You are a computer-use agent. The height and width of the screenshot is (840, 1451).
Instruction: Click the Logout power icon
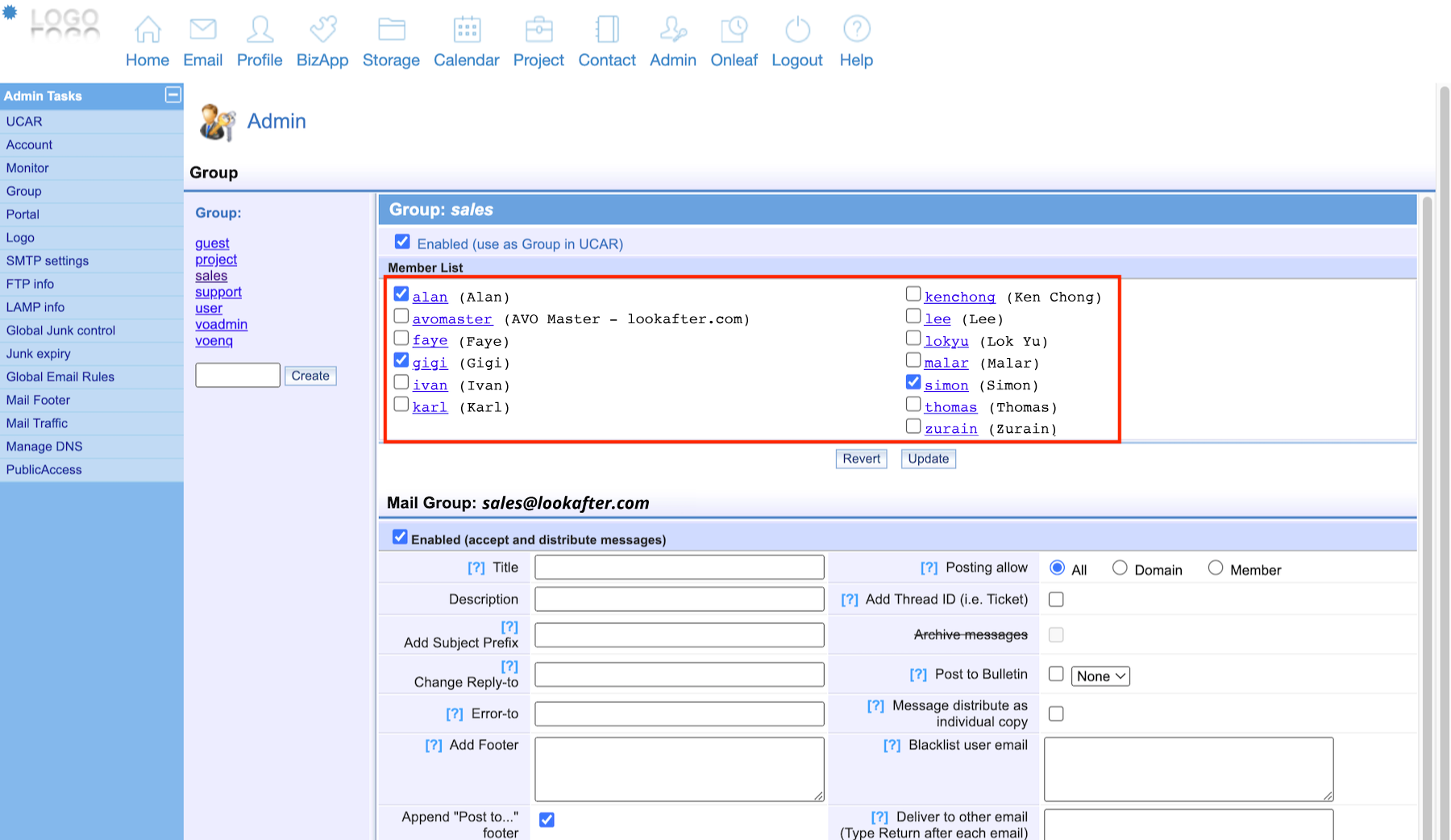tap(797, 30)
